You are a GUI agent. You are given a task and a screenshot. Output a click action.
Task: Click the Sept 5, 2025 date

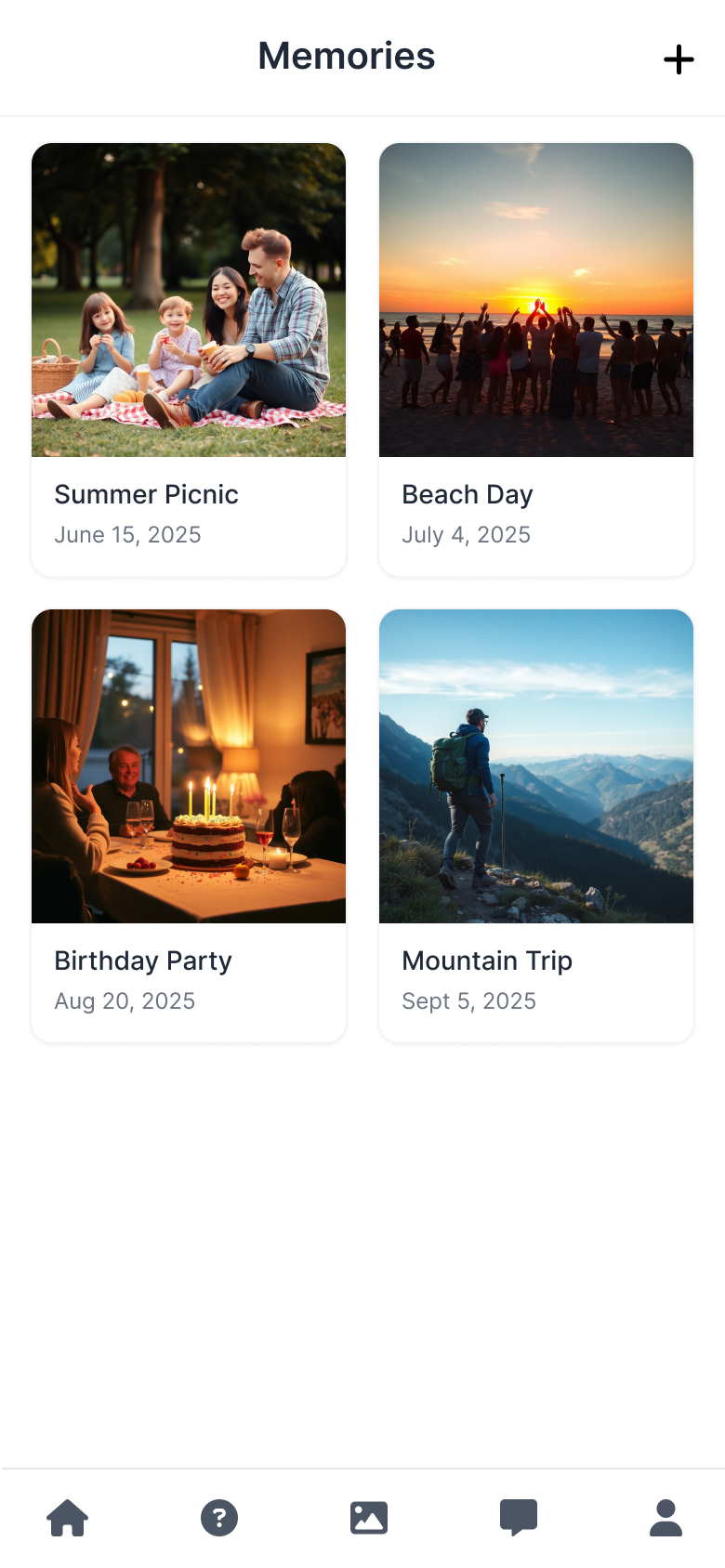click(x=468, y=1001)
